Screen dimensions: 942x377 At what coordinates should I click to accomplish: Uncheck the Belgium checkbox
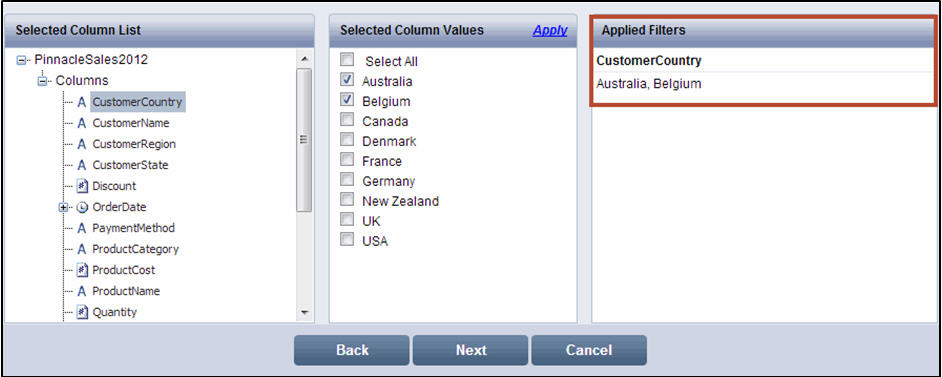(347, 100)
